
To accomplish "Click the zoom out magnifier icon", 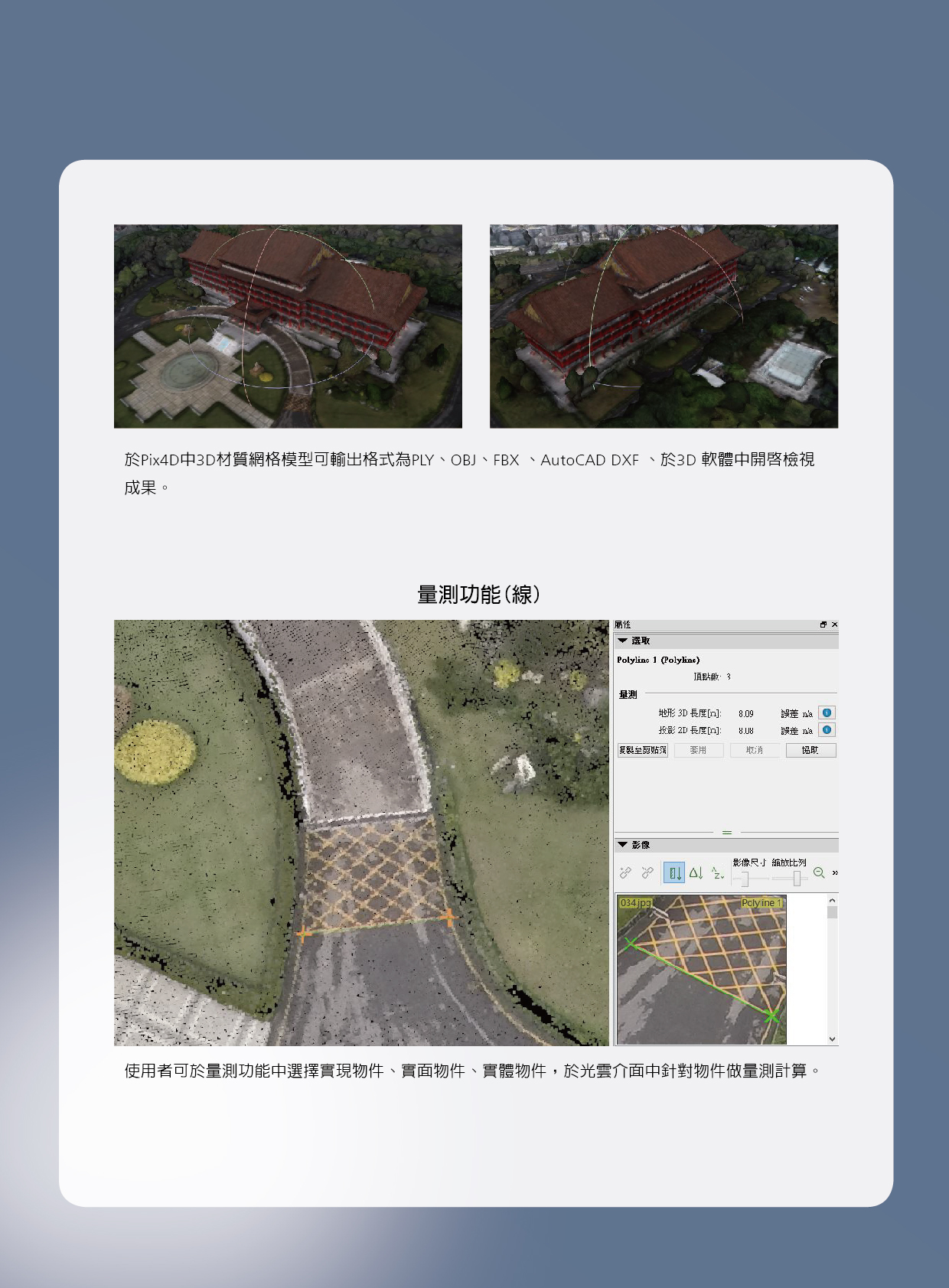I will (x=819, y=872).
